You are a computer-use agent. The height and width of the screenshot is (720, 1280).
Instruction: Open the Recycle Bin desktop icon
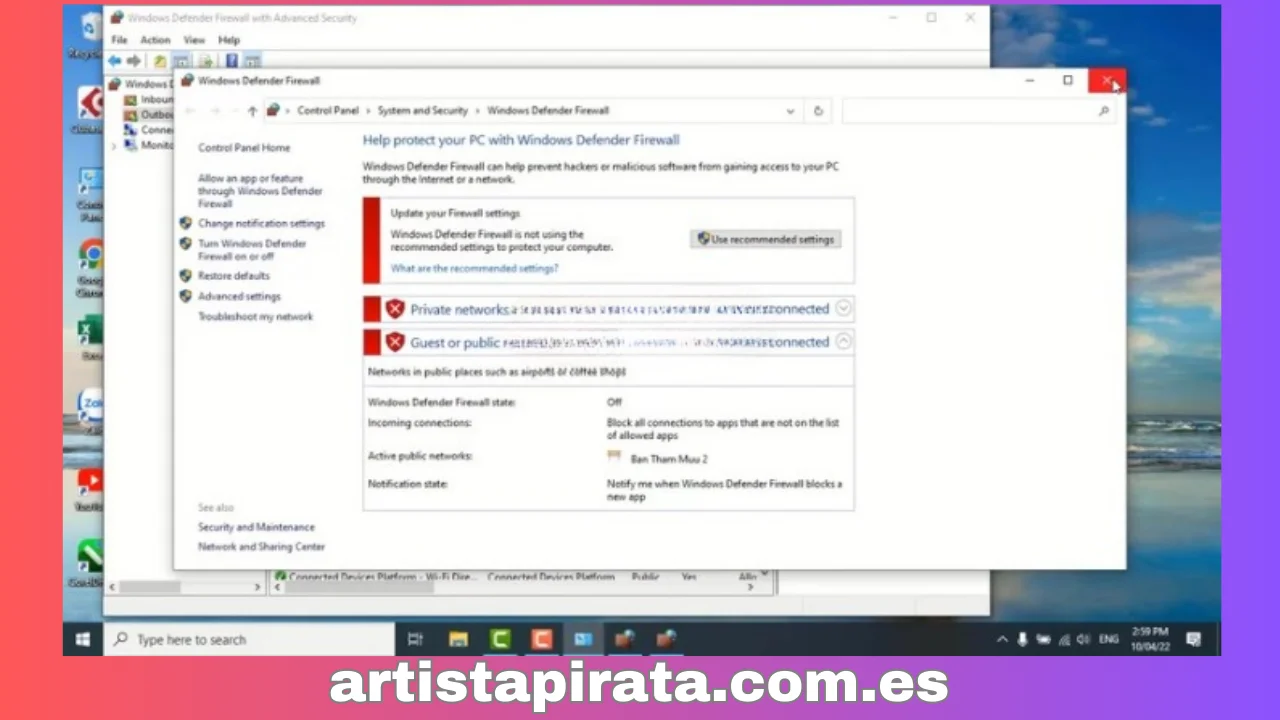pyautogui.click(x=88, y=33)
